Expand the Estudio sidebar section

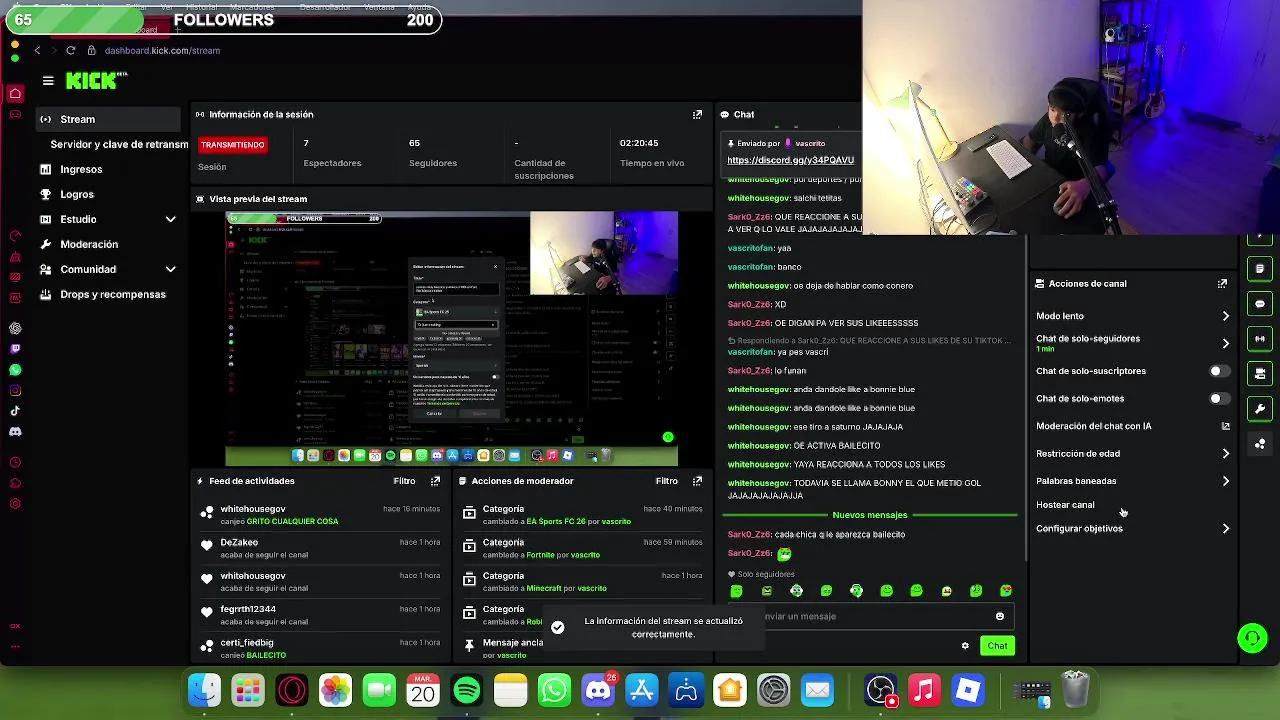170,219
